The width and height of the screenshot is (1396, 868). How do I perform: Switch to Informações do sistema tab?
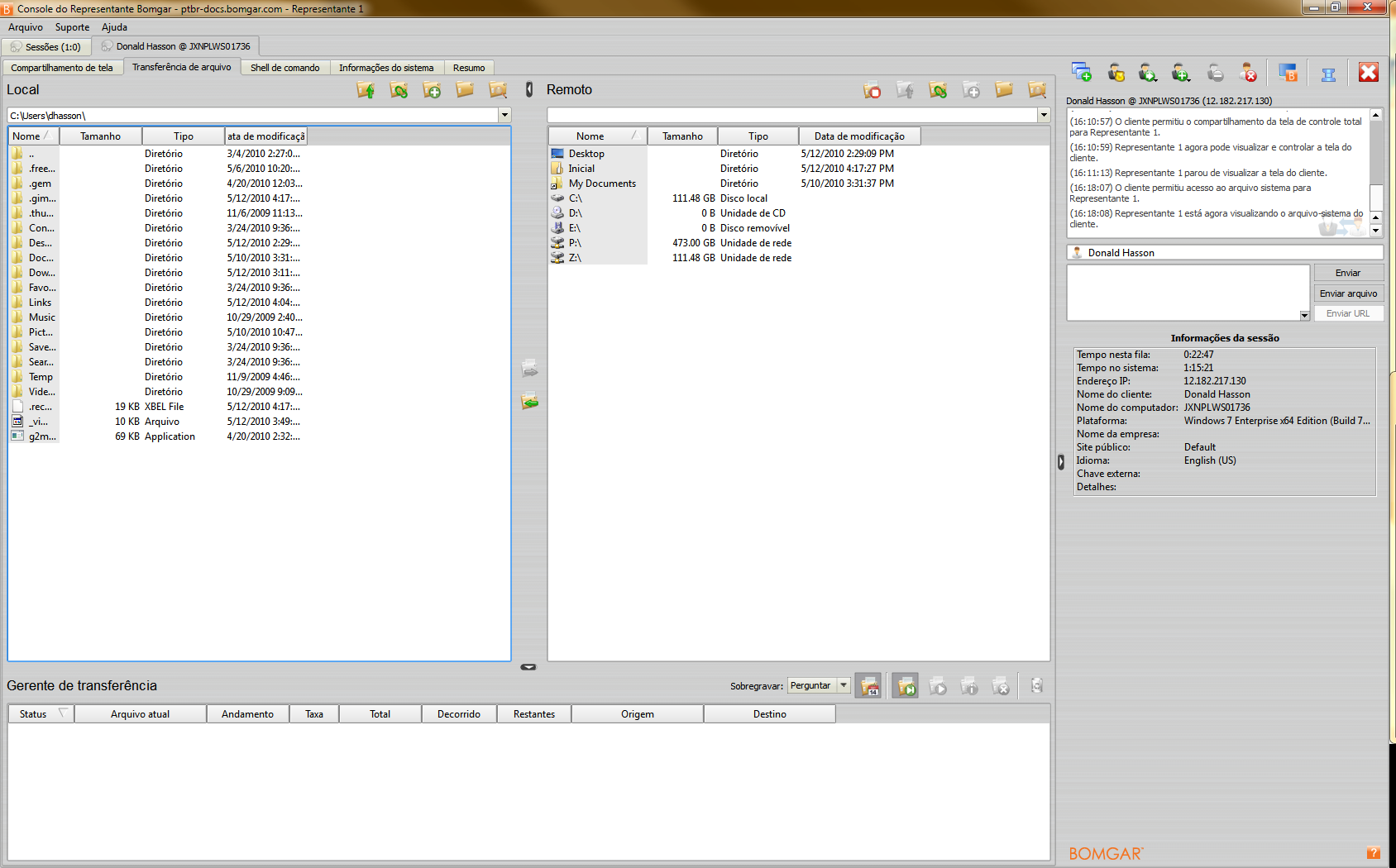(386, 68)
